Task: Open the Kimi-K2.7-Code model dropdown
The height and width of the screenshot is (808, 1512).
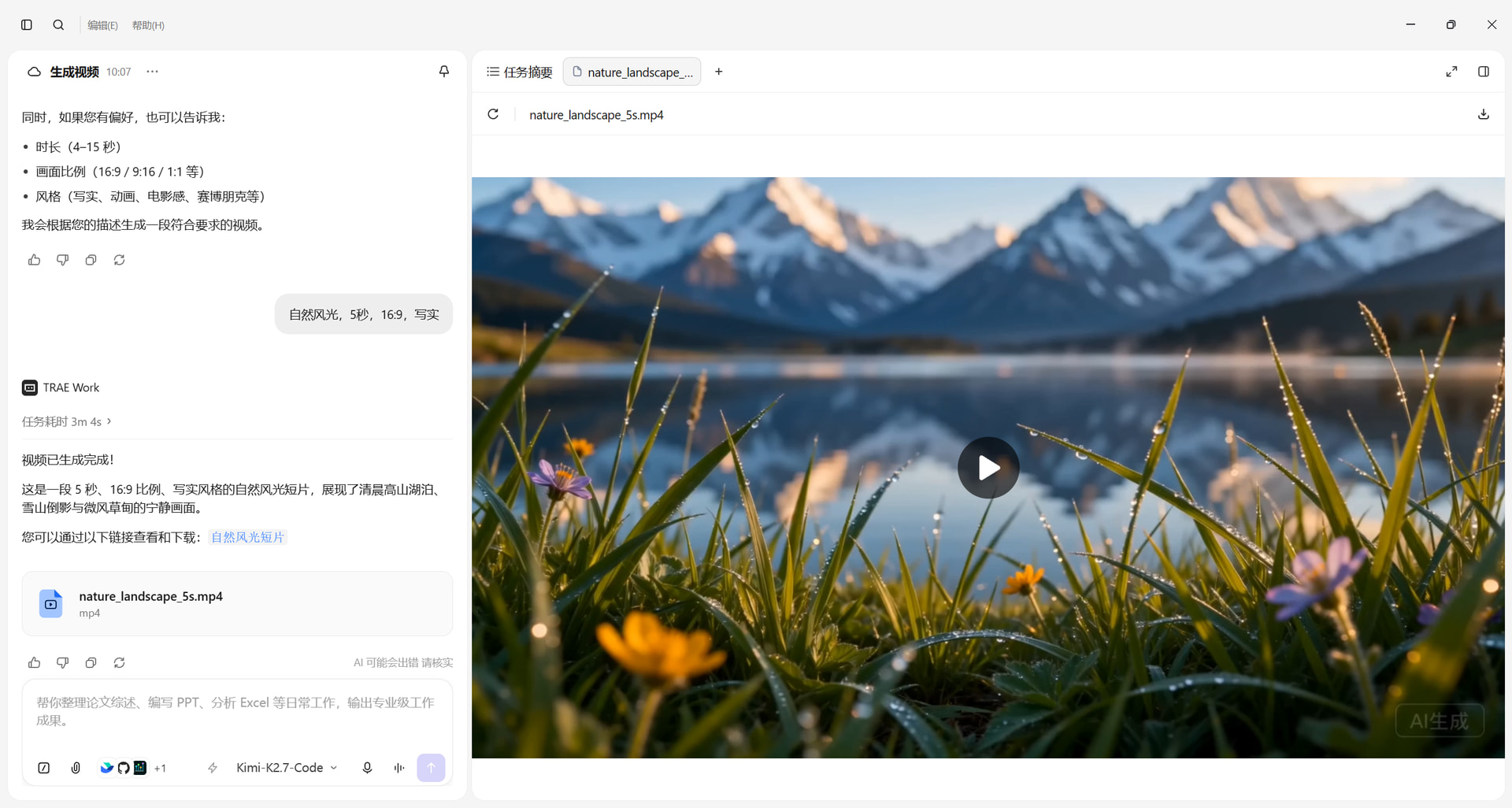Action: click(287, 768)
